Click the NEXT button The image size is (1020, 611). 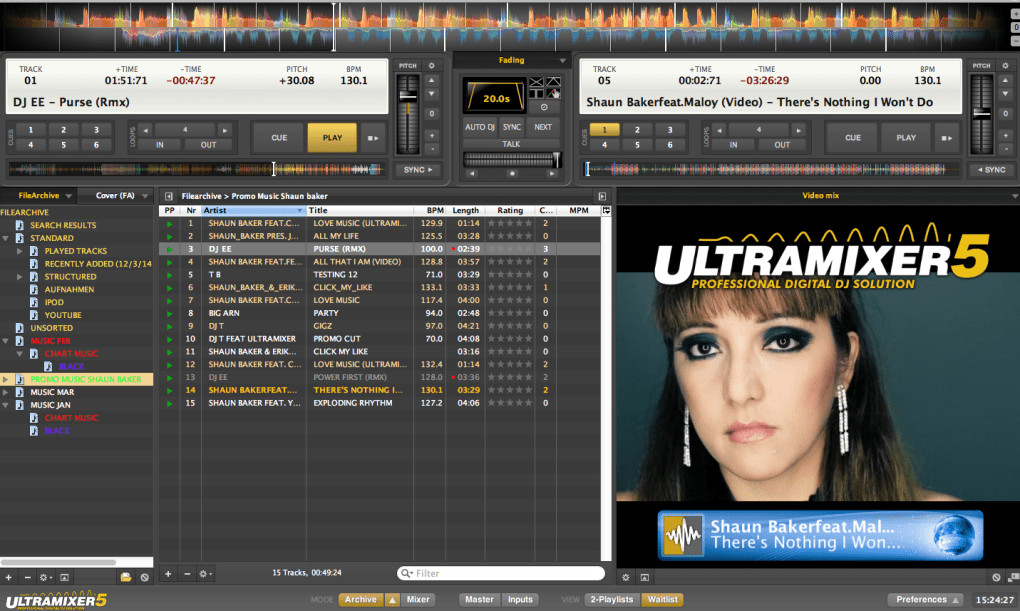[x=543, y=128]
